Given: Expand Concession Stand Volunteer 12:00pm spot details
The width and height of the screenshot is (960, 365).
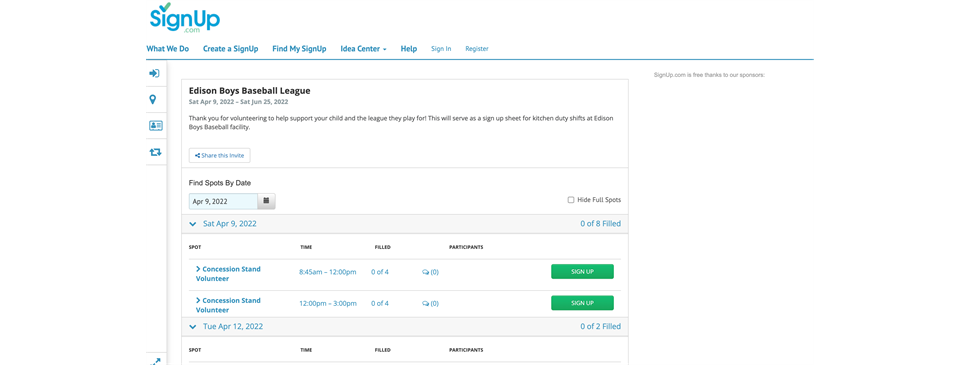Looking at the screenshot, I should click(x=228, y=305).
